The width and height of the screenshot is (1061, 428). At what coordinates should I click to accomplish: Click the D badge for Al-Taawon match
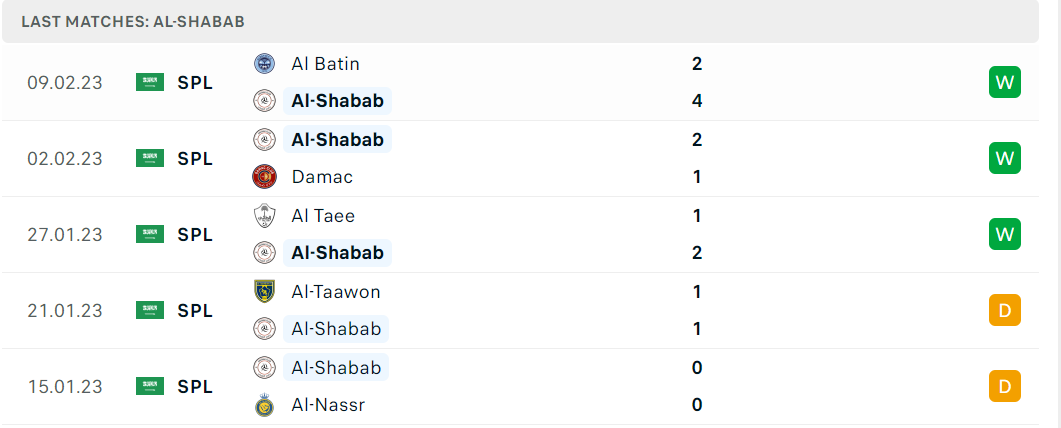point(1005,310)
